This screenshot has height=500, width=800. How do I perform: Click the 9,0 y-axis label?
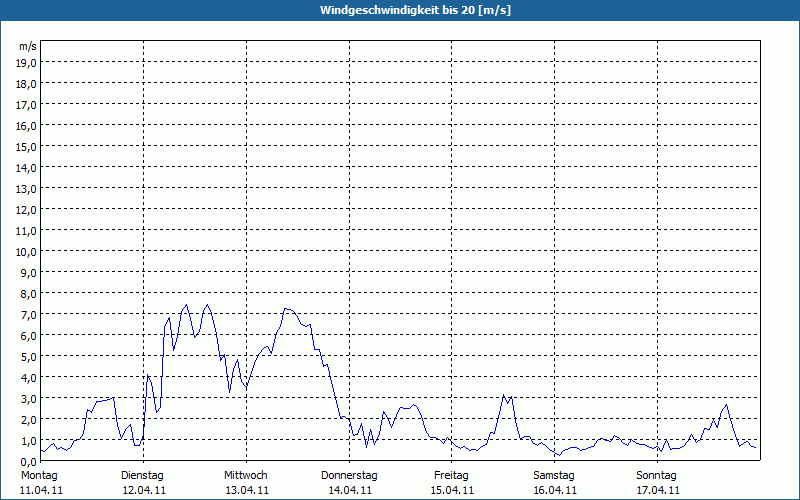(x=29, y=272)
